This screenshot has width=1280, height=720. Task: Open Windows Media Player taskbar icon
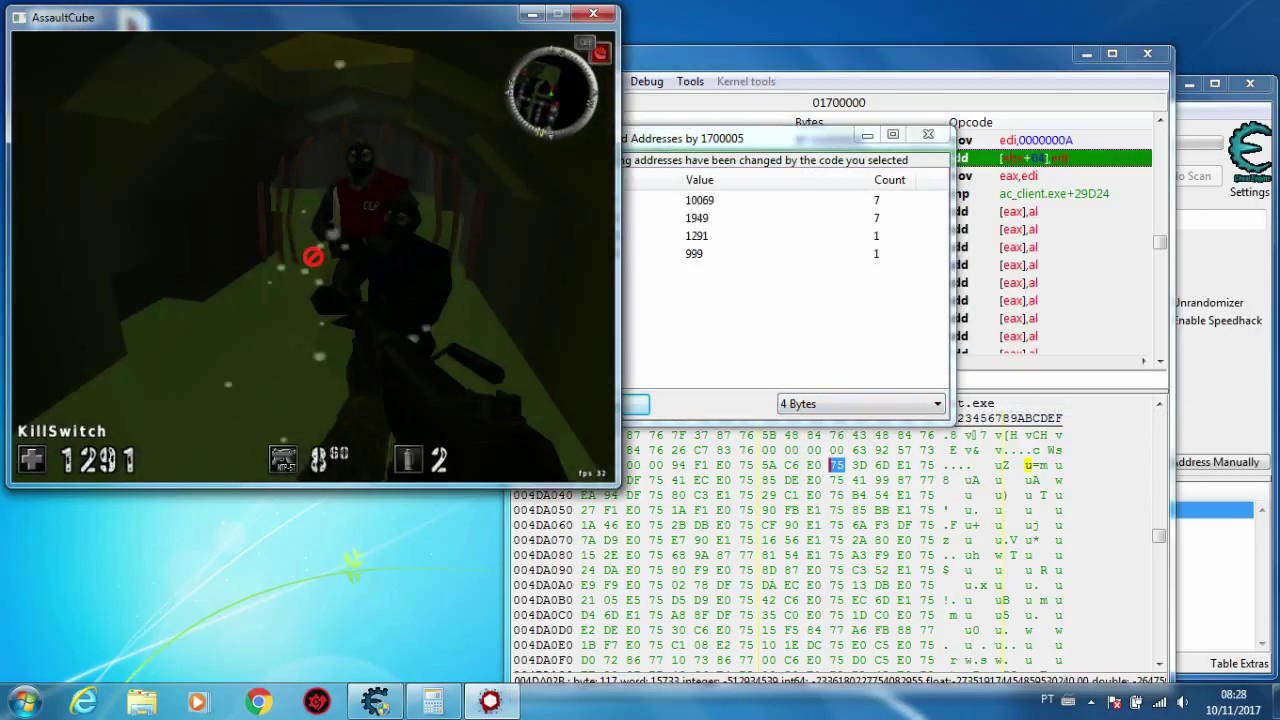point(197,702)
